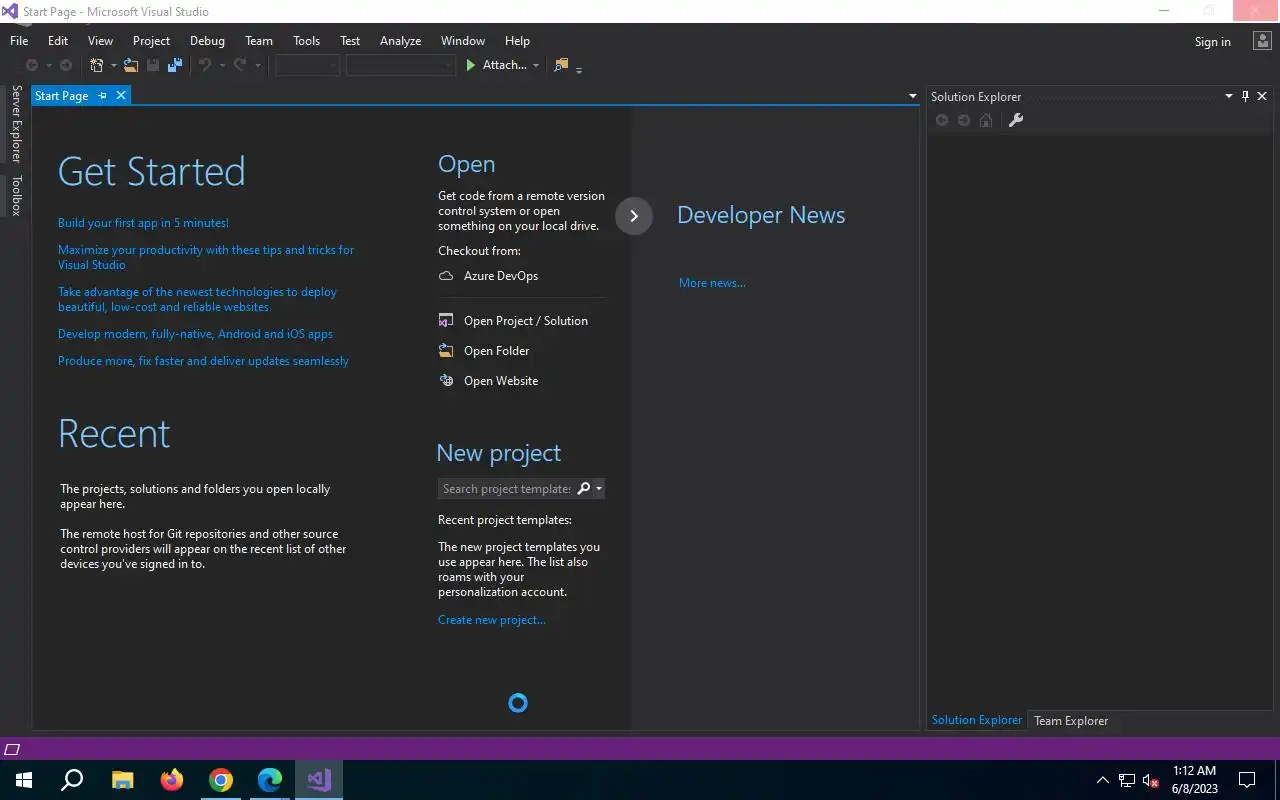This screenshot has width=1280, height=800.
Task: Switch to the Team Explorer tab
Action: point(1071,720)
